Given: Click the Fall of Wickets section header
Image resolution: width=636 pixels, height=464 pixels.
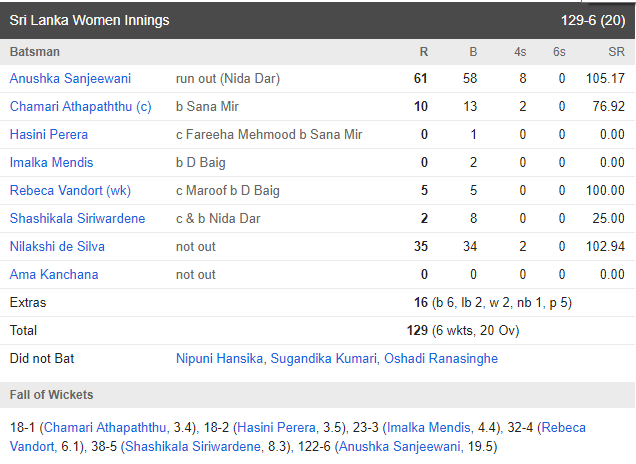Looking at the screenshot, I should 52,395.
